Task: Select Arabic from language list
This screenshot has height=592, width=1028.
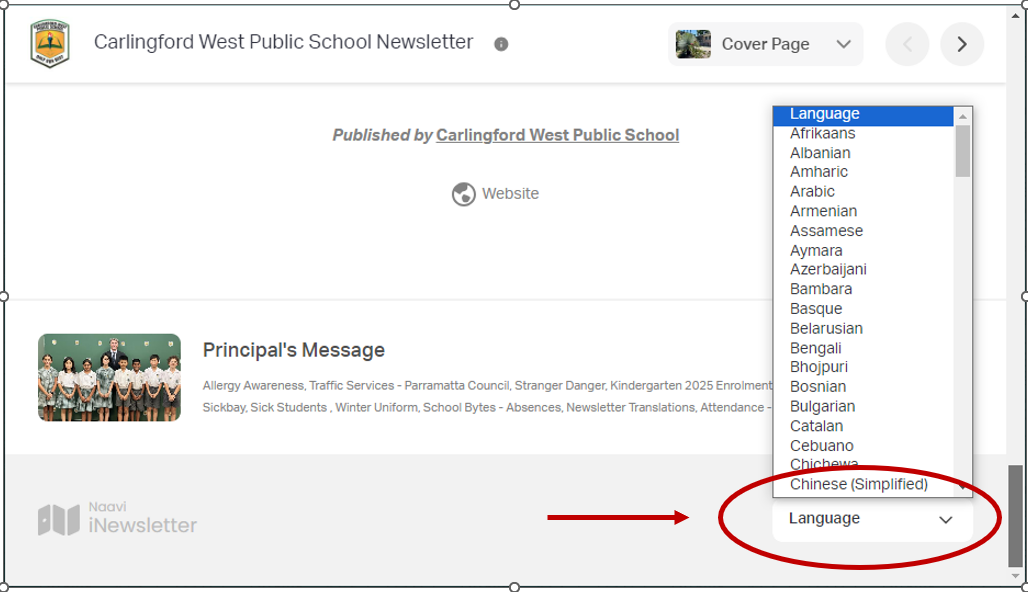Action: [x=812, y=191]
